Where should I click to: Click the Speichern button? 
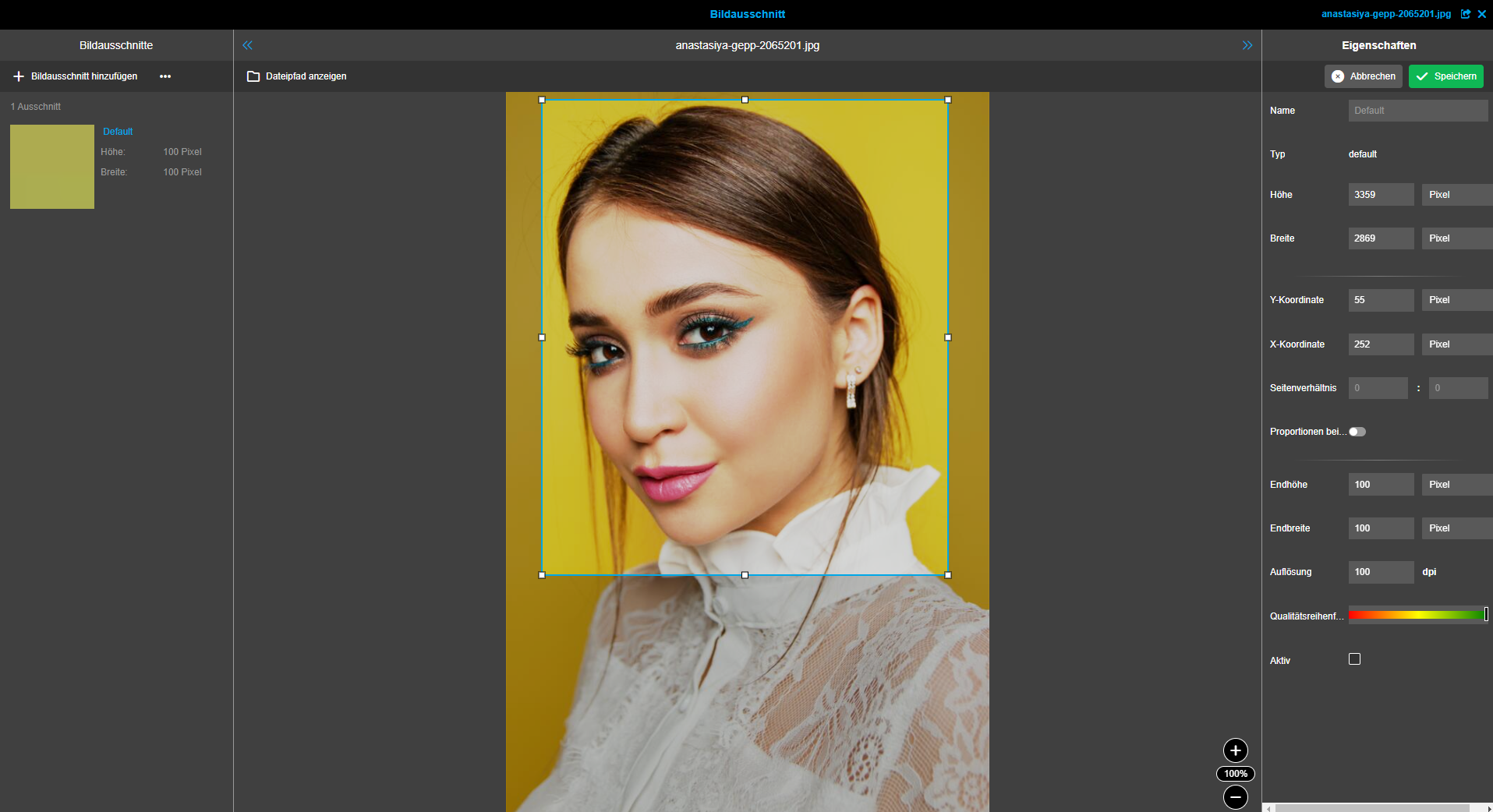coord(1446,76)
